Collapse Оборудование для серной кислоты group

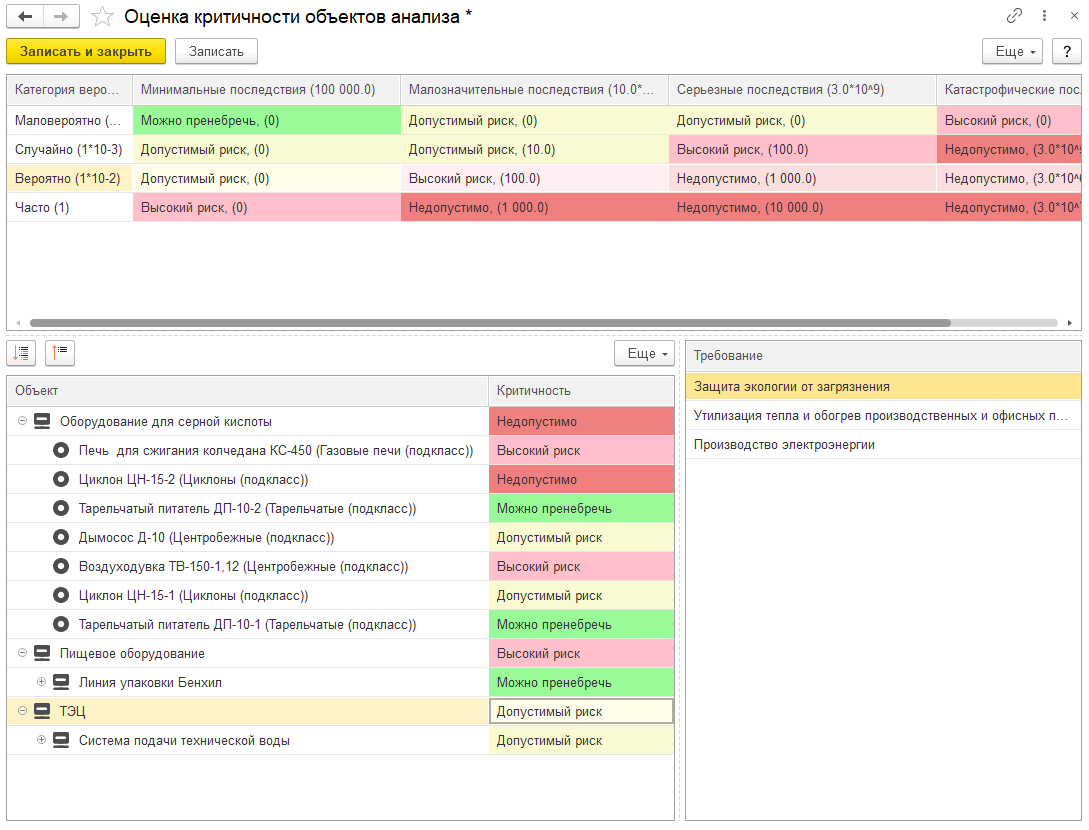pos(22,421)
